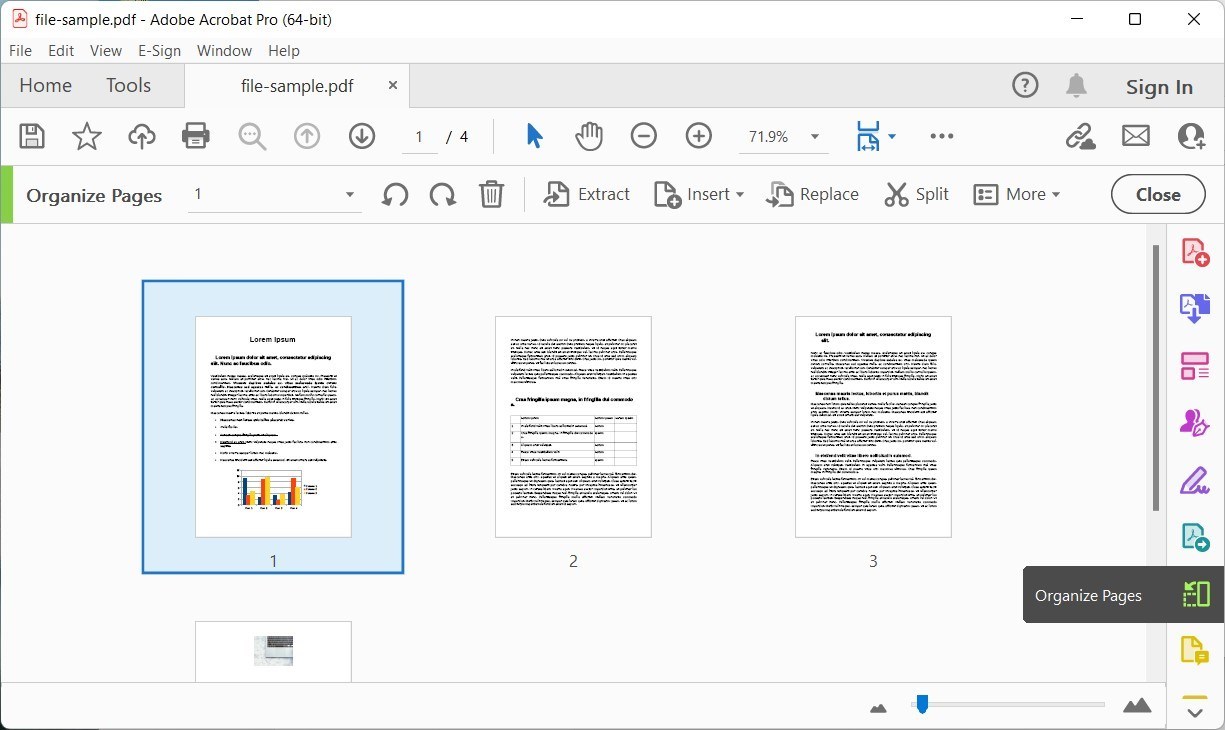Delete the selected page
The image size is (1225, 730).
coord(490,194)
